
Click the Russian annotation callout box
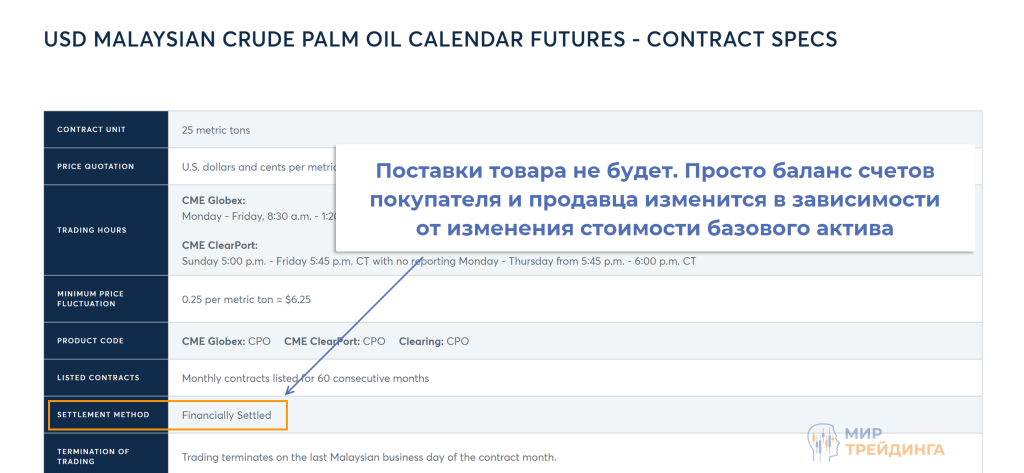coord(655,198)
